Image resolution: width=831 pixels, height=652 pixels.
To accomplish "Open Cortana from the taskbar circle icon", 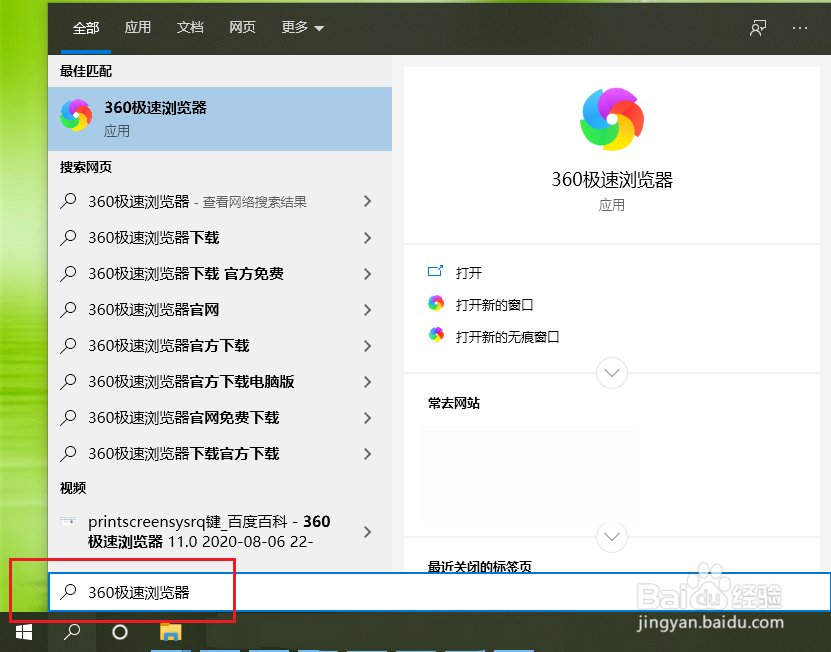I will click(120, 632).
